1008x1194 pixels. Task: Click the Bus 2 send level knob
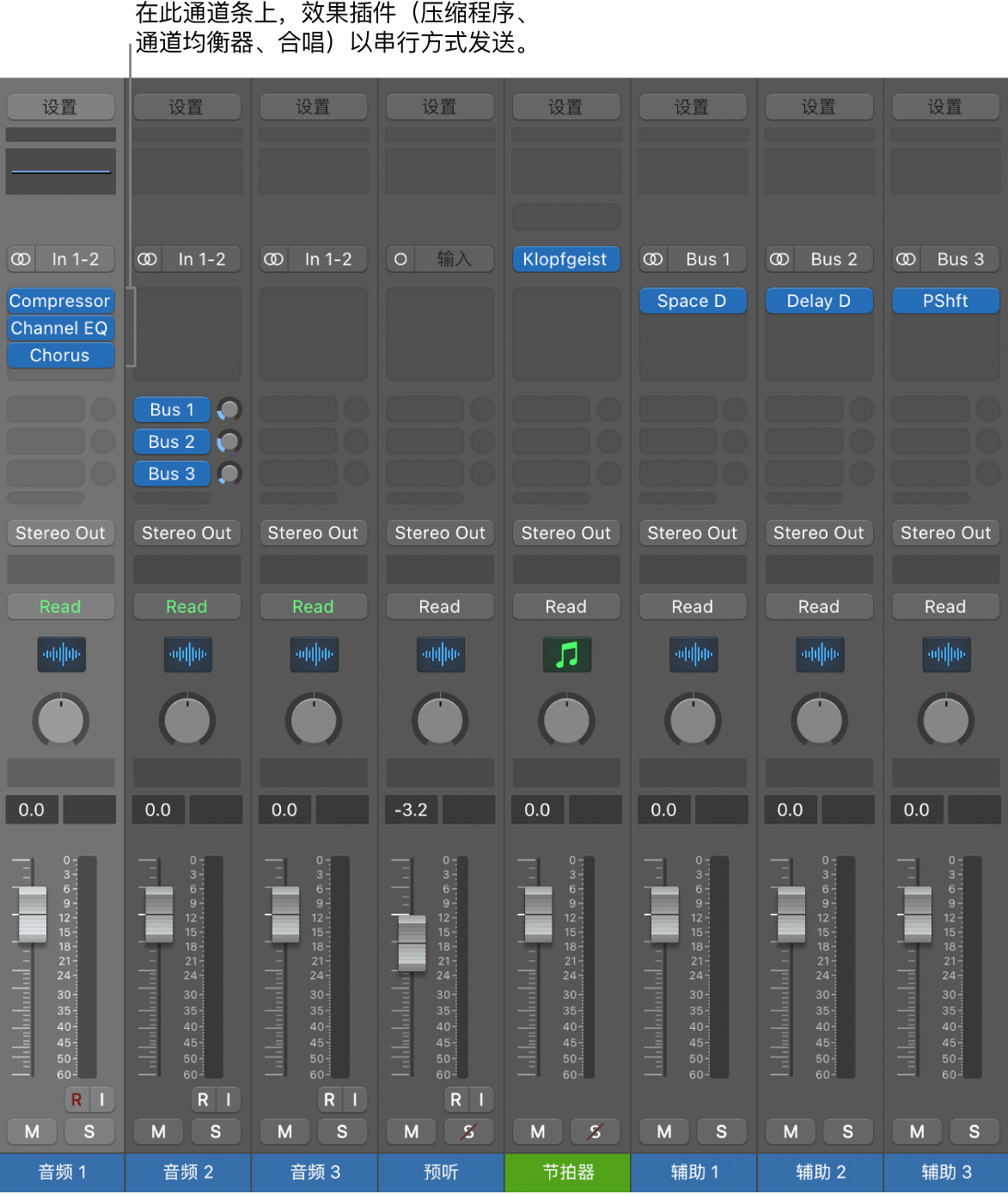(x=229, y=441)
